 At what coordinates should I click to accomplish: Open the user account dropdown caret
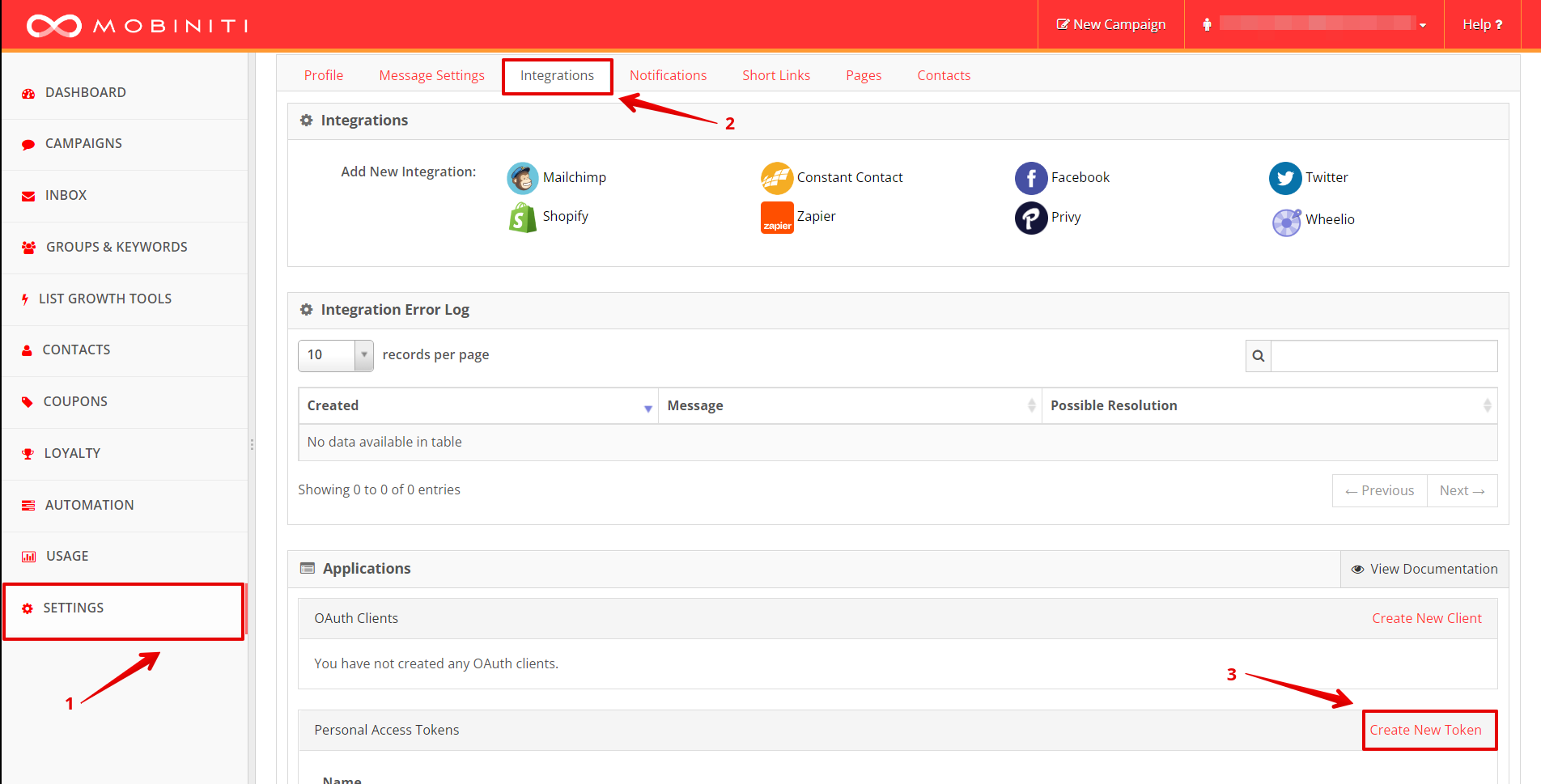1423,26
